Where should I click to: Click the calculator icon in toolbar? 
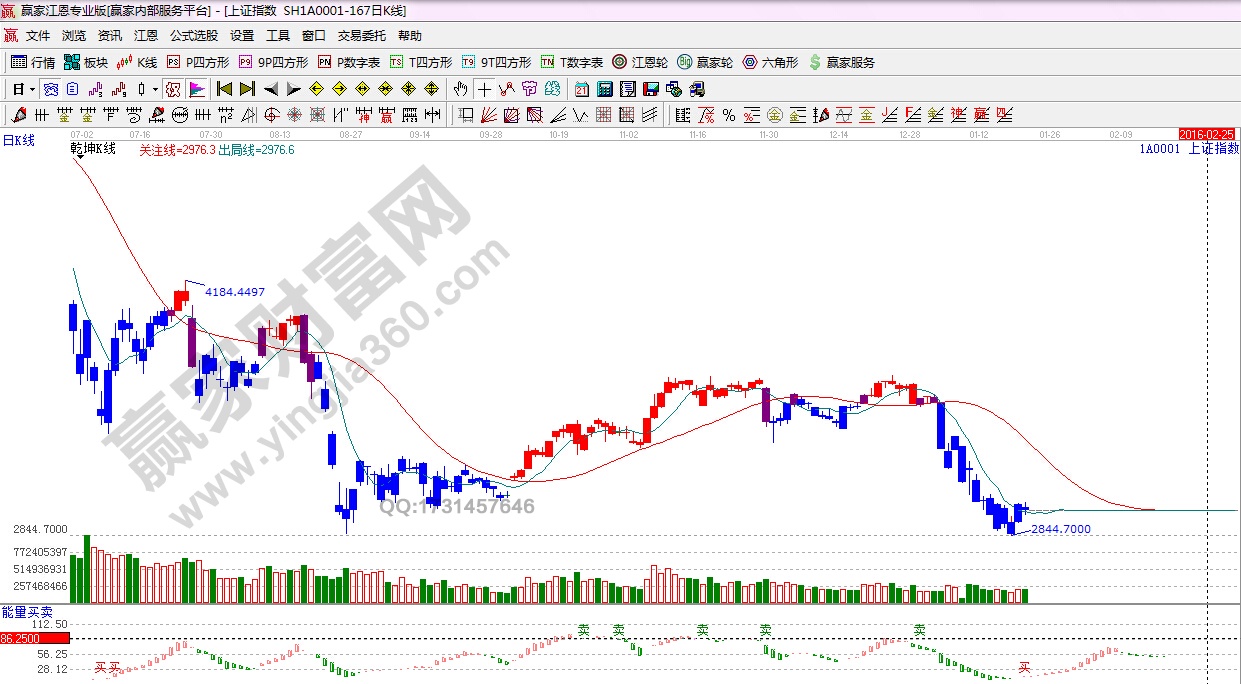click(605, 89)
